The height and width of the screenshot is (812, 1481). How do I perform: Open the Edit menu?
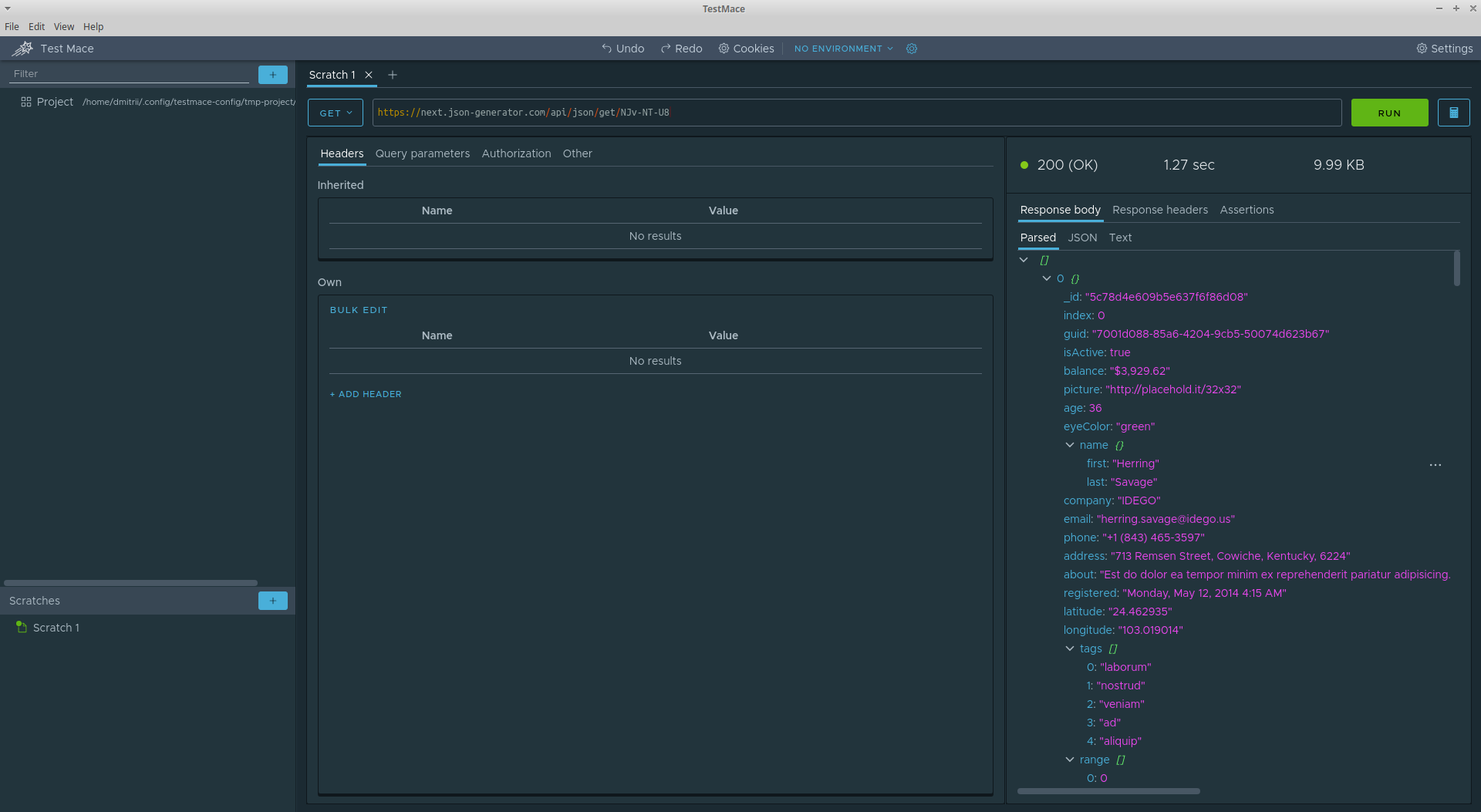coord(37,26)
